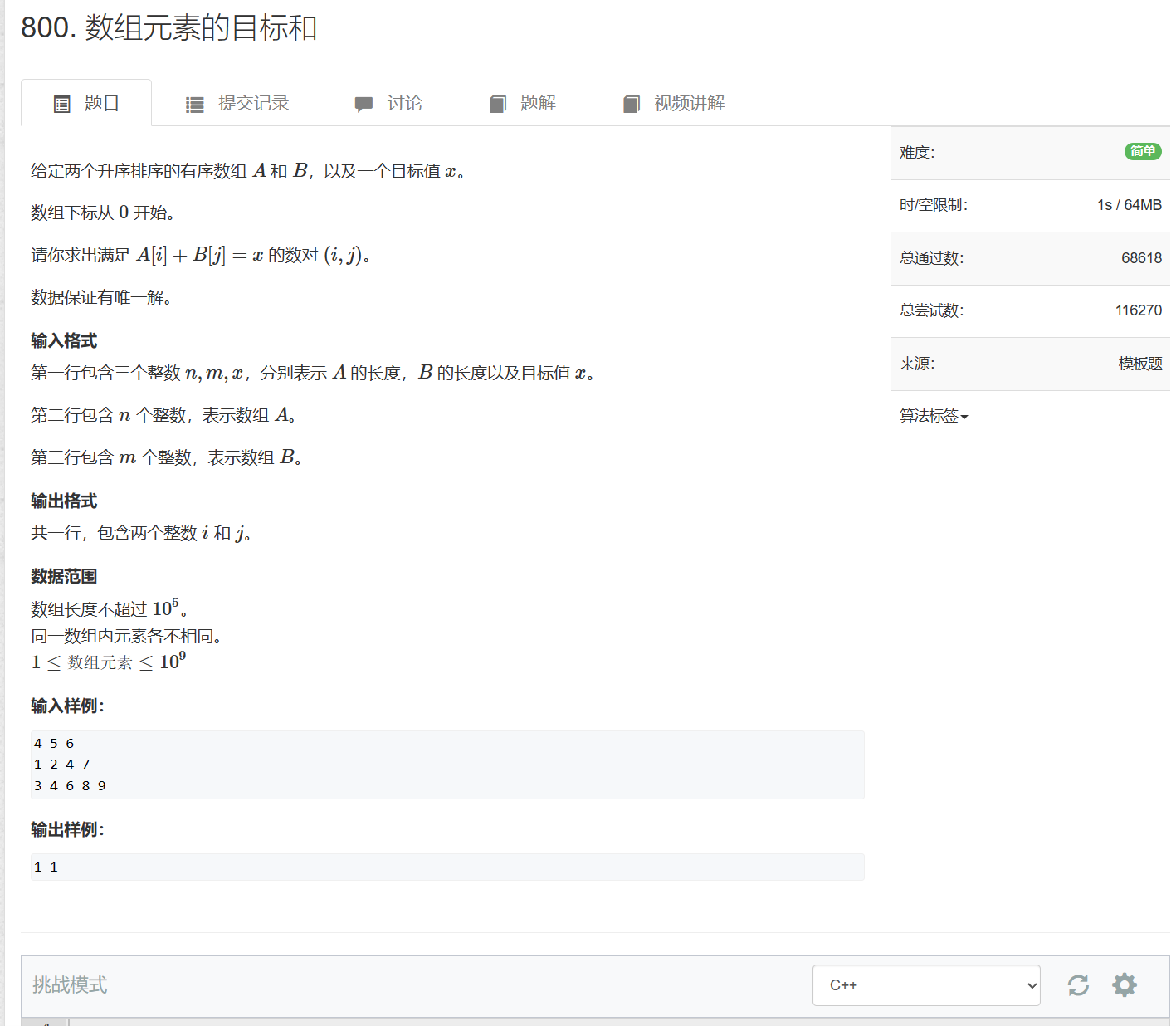Click the book icon beside 视频讲解

tap(632, 105)
